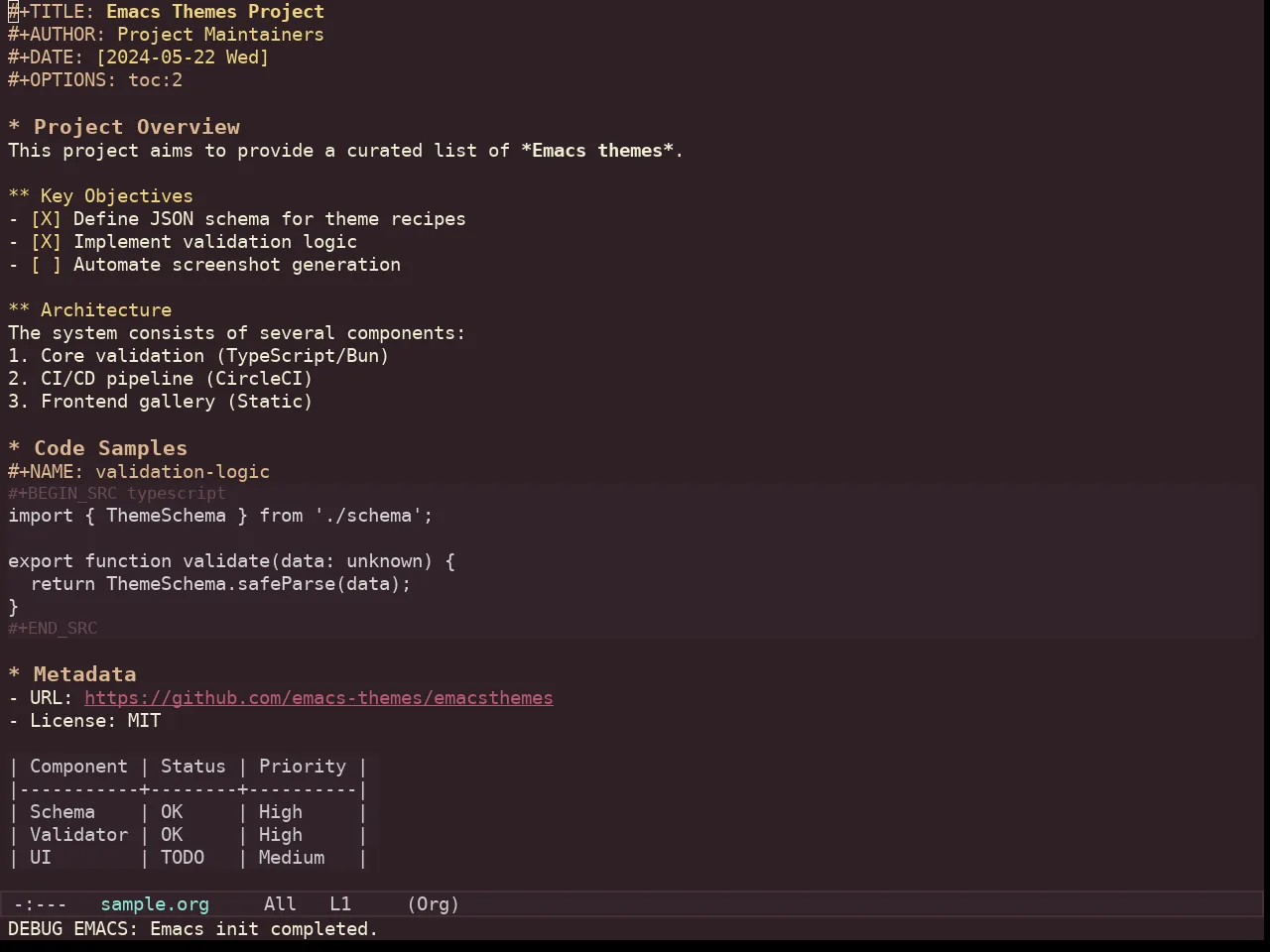This screenshot has height=952, width=1270.
Task: Click the High priority in the Validator row
Action: [281, 835]
